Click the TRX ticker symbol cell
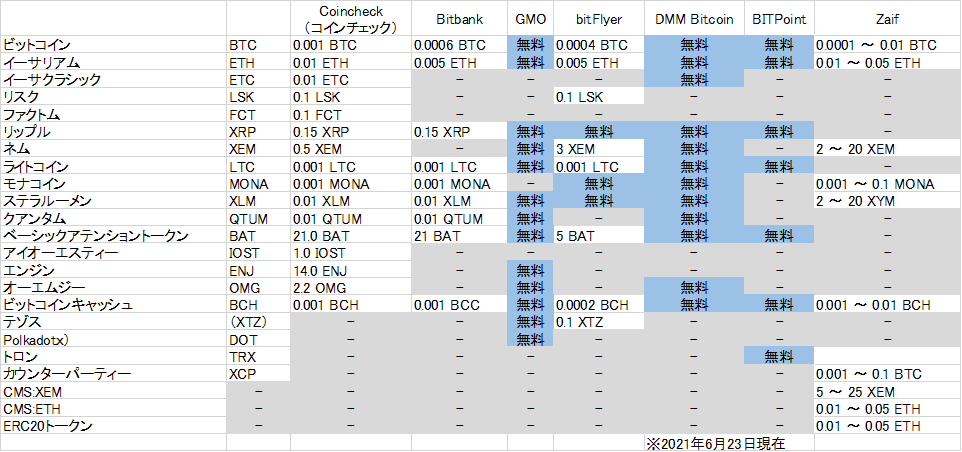The width and height of the screenshot is (962, 452). tap(258, 357)
